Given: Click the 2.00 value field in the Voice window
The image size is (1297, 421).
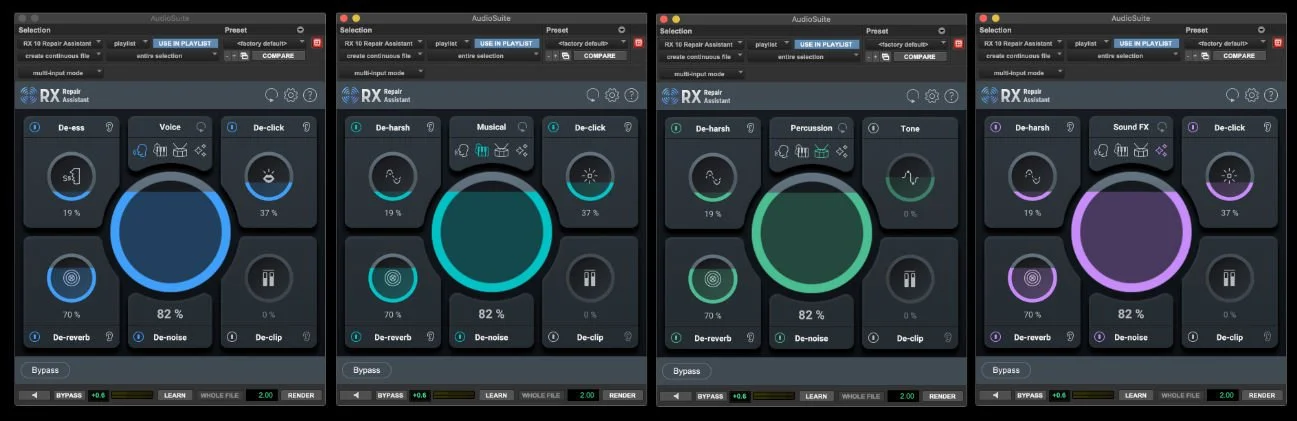Looking at the screenshot, I should click(261, 395).
